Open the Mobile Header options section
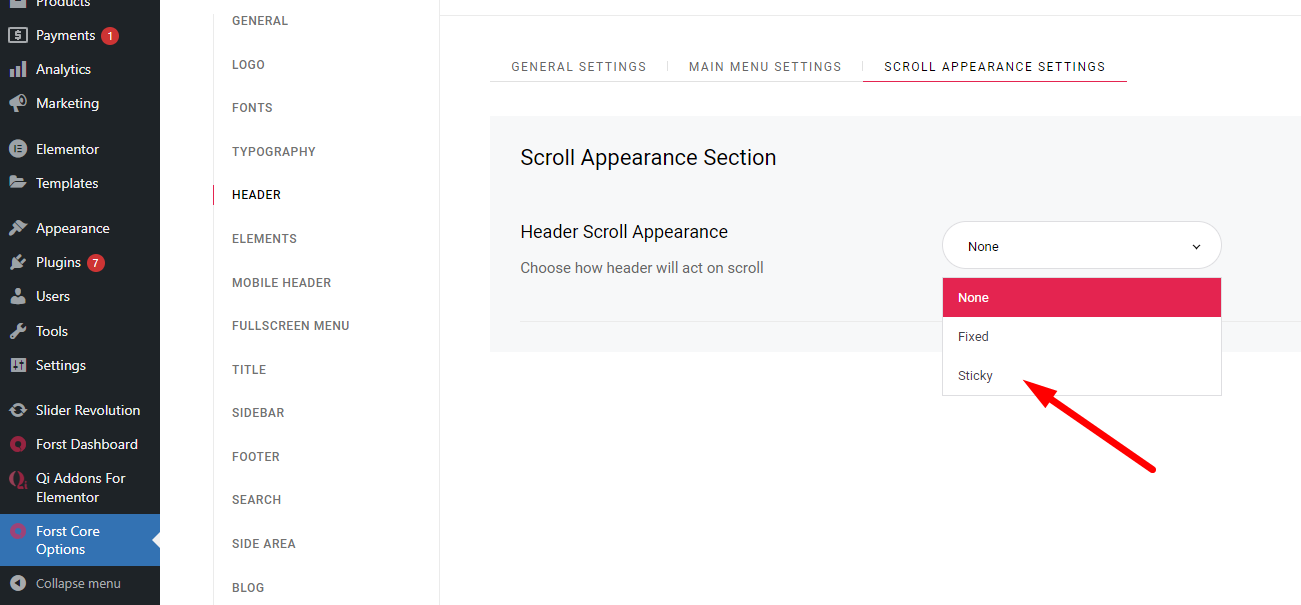 tap(282, 283)
